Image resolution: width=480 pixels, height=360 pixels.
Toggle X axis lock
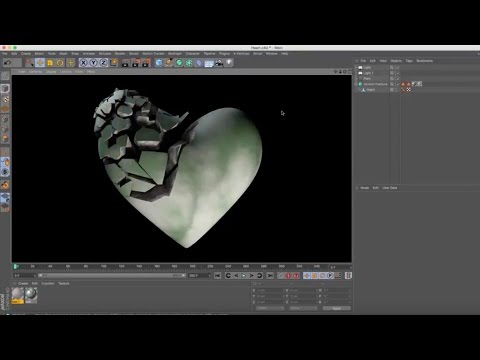pos(83,63)
